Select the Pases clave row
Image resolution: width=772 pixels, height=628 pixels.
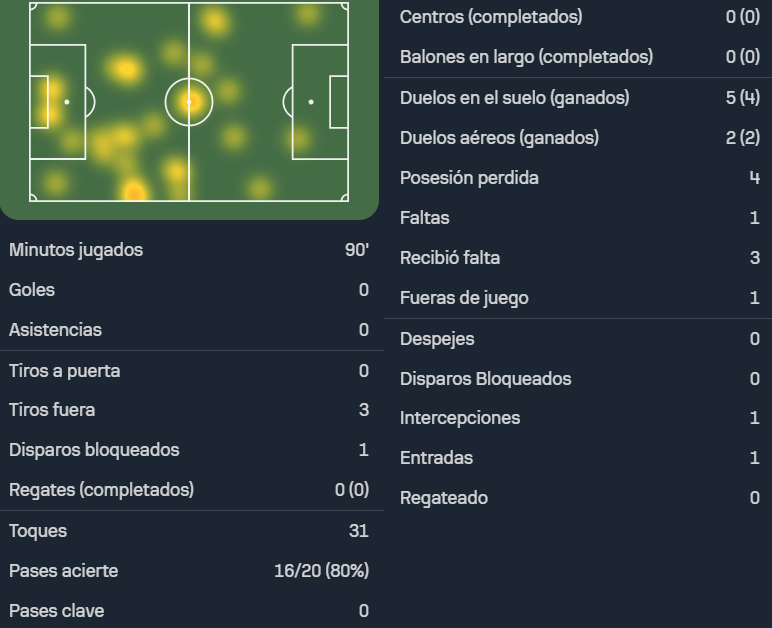[189, 611]
